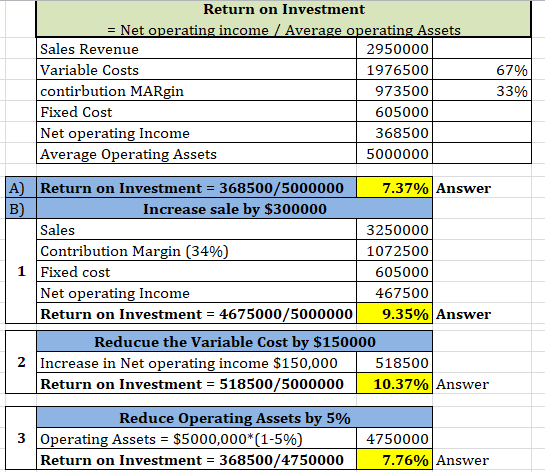545x472 pixels.
Task: Click the Sales value 3250000
Action: coord(394,229)
